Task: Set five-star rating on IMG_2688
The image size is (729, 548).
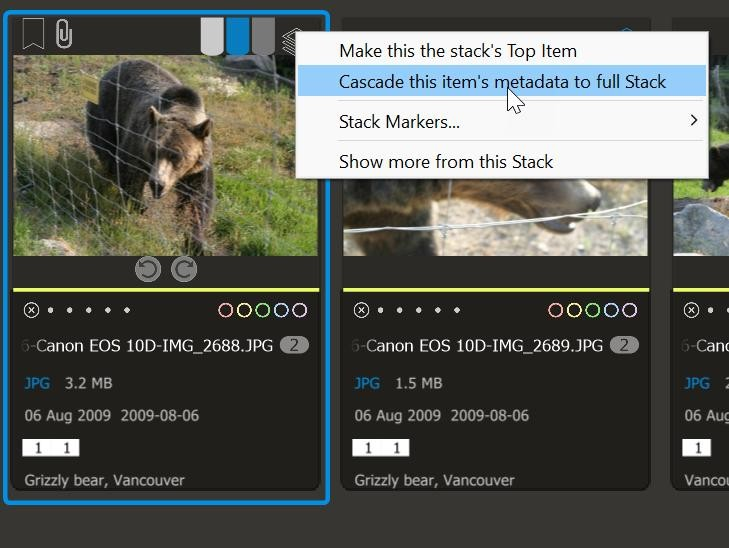Action: click(126, 310)
